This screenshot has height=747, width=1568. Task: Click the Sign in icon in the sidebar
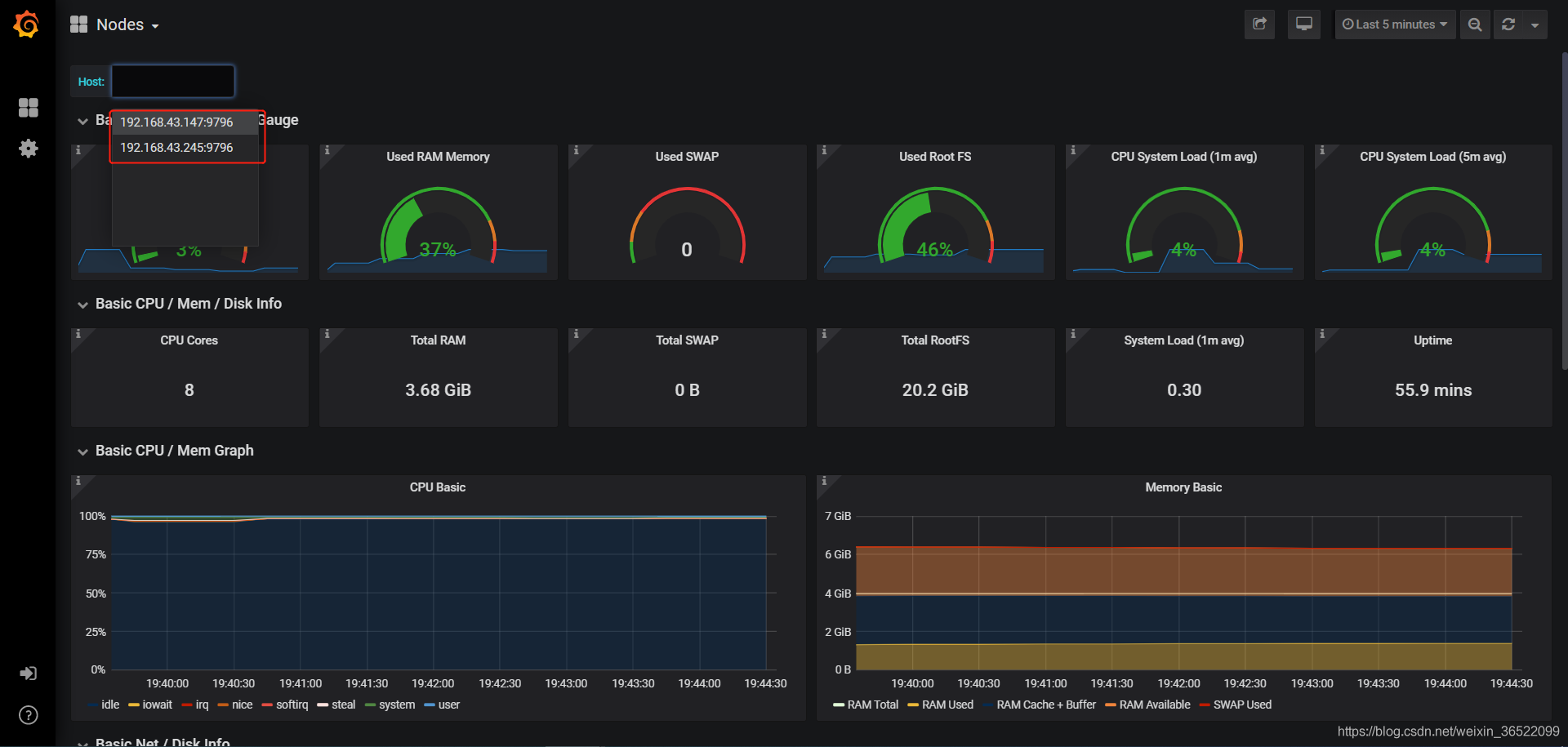pos(29,674)
